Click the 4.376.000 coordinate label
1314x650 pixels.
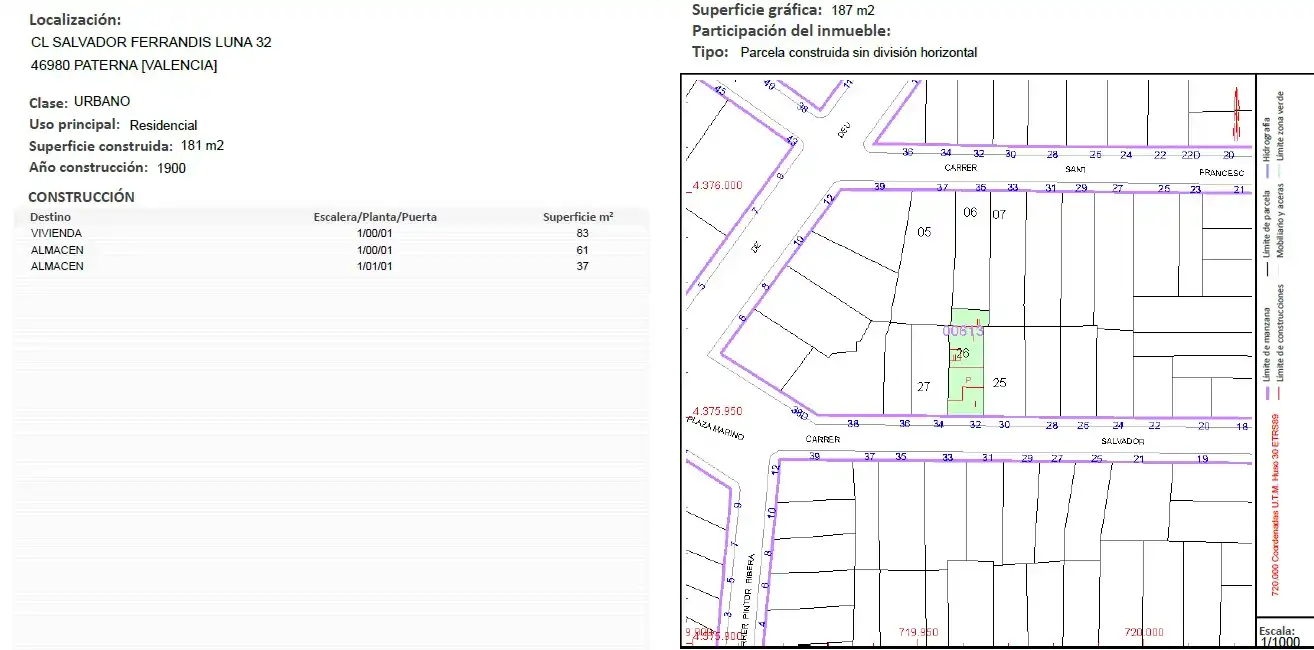coord(717,185)
